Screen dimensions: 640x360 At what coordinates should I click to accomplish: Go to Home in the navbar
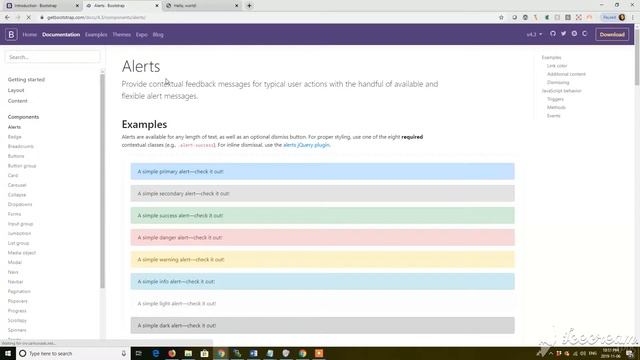click(x=29, y=35)
